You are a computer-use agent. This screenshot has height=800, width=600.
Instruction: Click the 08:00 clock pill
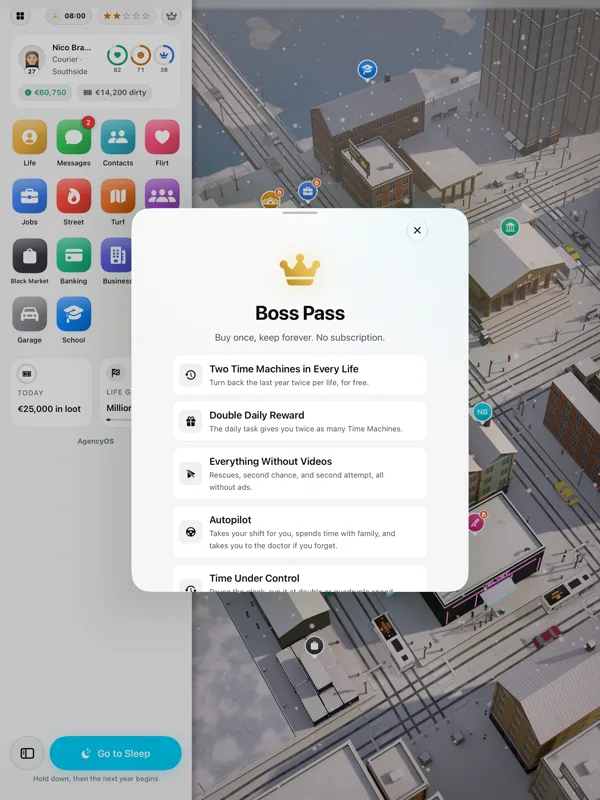[69, 16]
